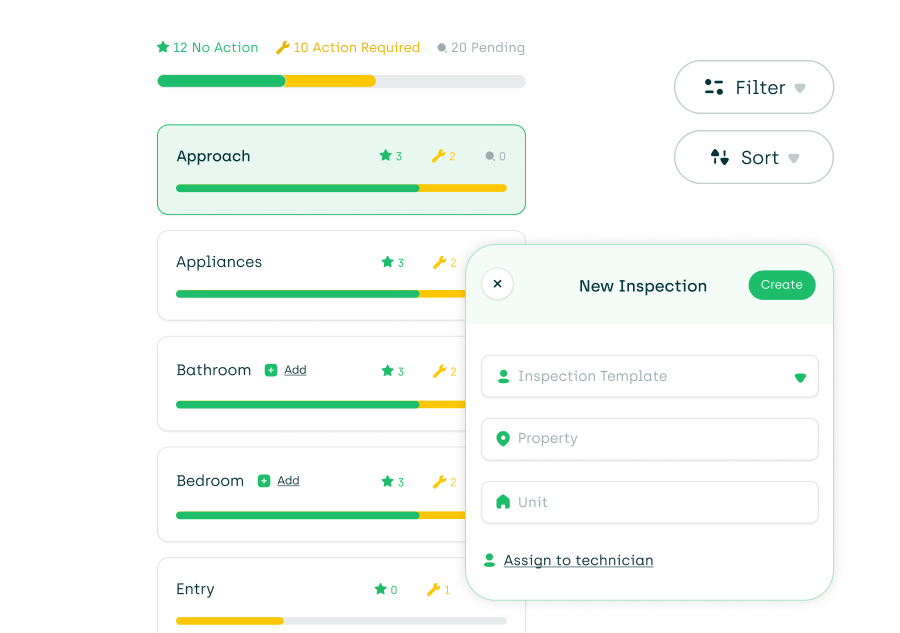Viewport: 900px width, 633px height.
Task: Close the New Inspection dialog
Action: (x=497, y=284)
